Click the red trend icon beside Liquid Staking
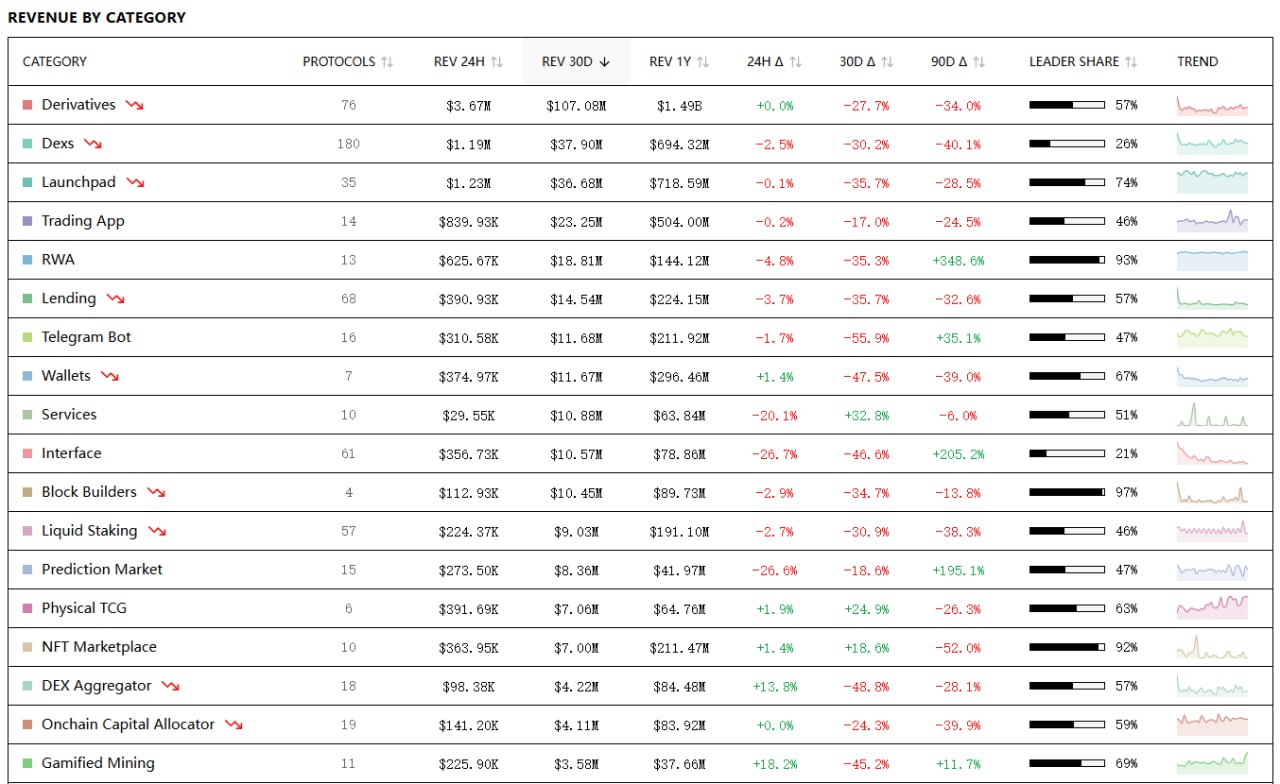 [156, 531]
